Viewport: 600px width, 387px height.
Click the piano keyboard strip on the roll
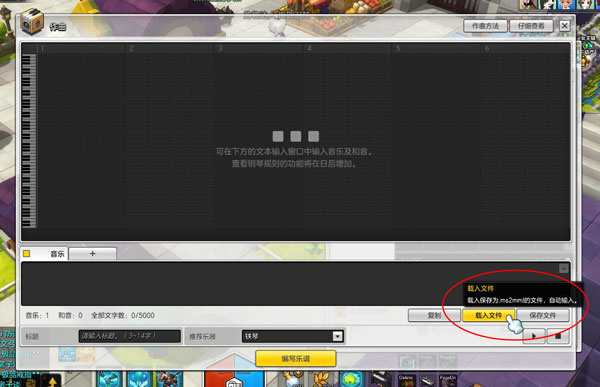coord(29,141)
